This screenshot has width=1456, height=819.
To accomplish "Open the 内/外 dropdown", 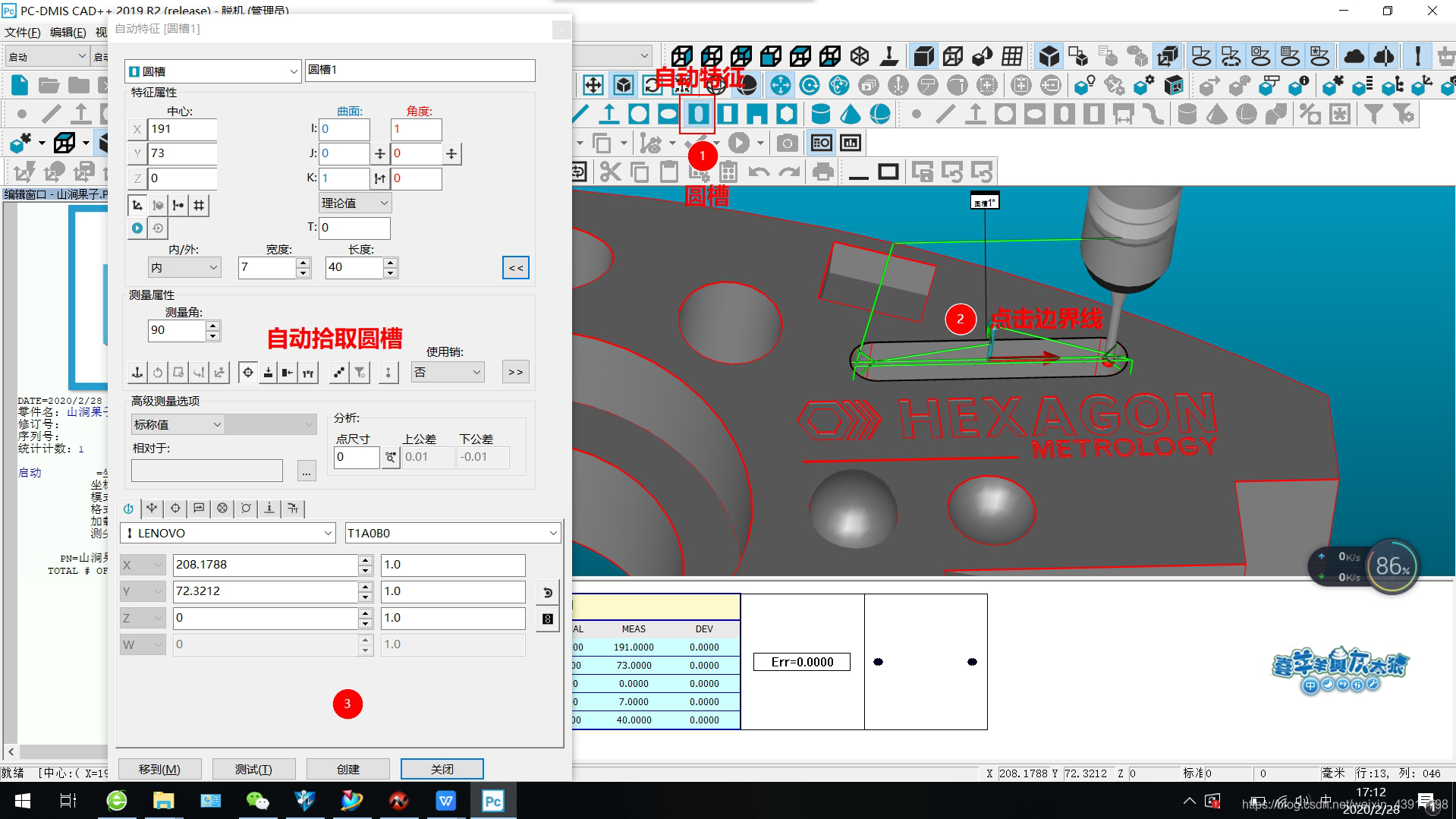I will click(184, 268).
